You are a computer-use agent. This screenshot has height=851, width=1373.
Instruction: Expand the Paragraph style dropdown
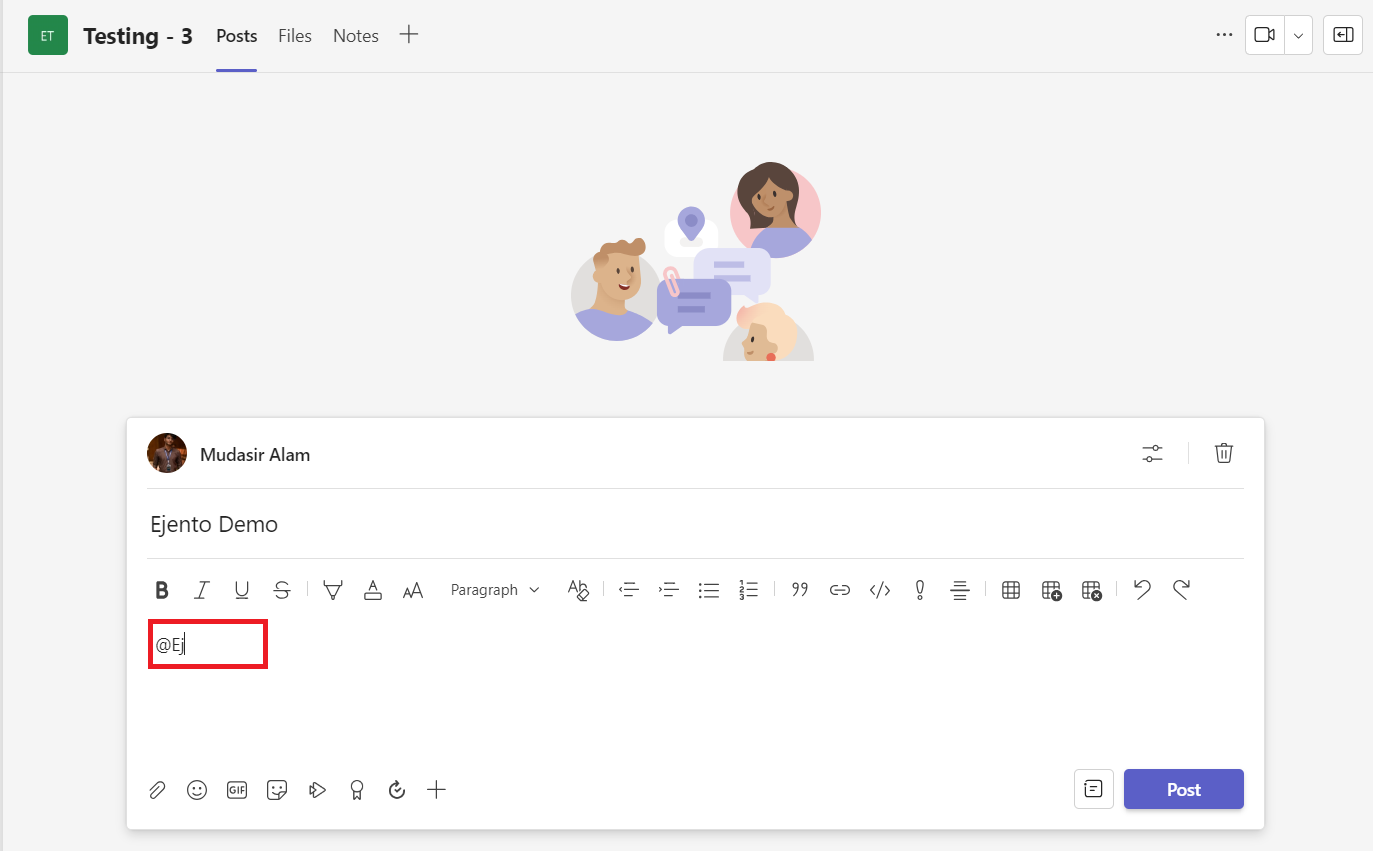click(495, 590)
